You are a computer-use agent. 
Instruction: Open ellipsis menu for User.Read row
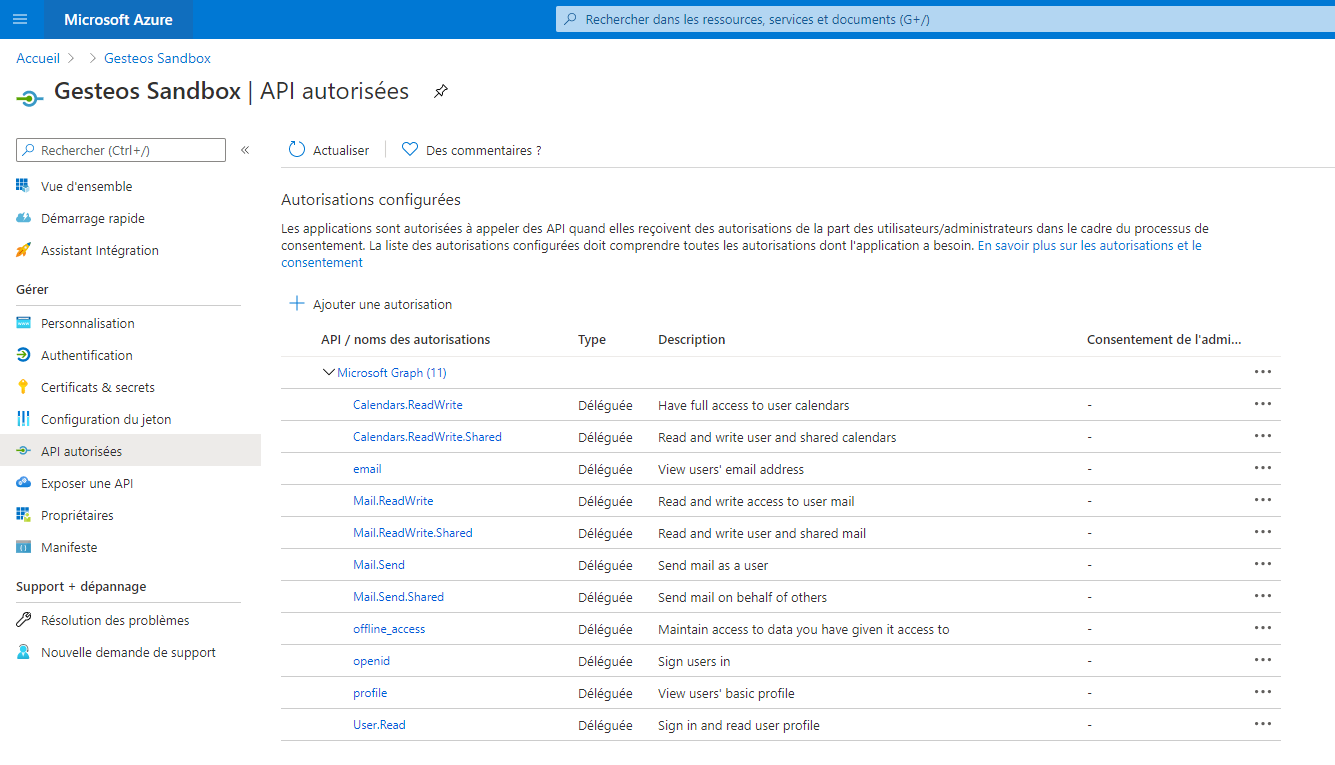point(1262,725)
